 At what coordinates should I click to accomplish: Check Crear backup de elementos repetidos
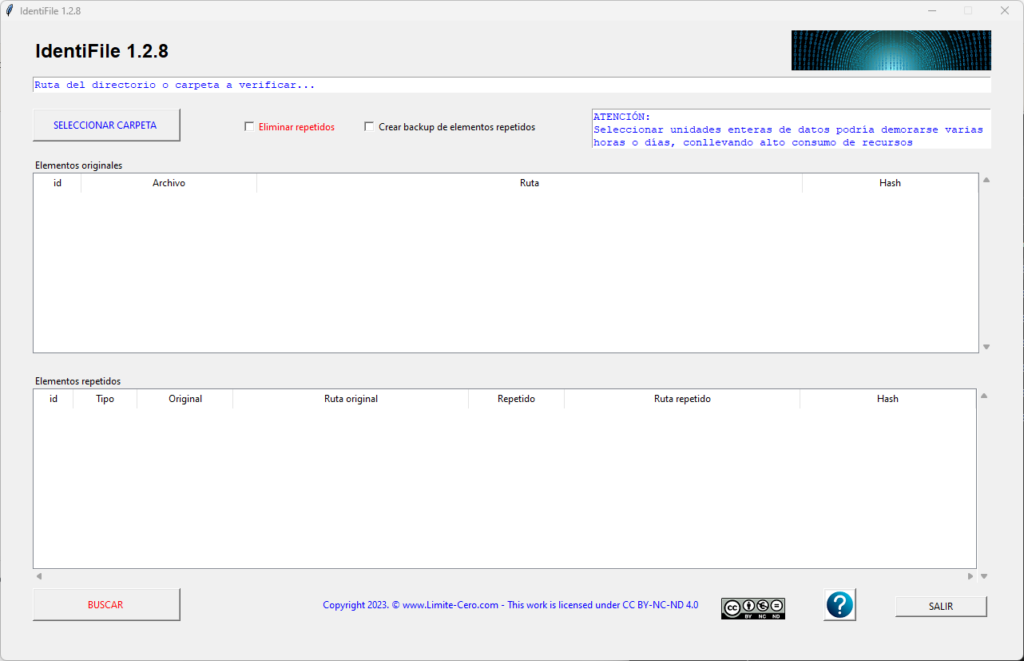pos(369,127)
